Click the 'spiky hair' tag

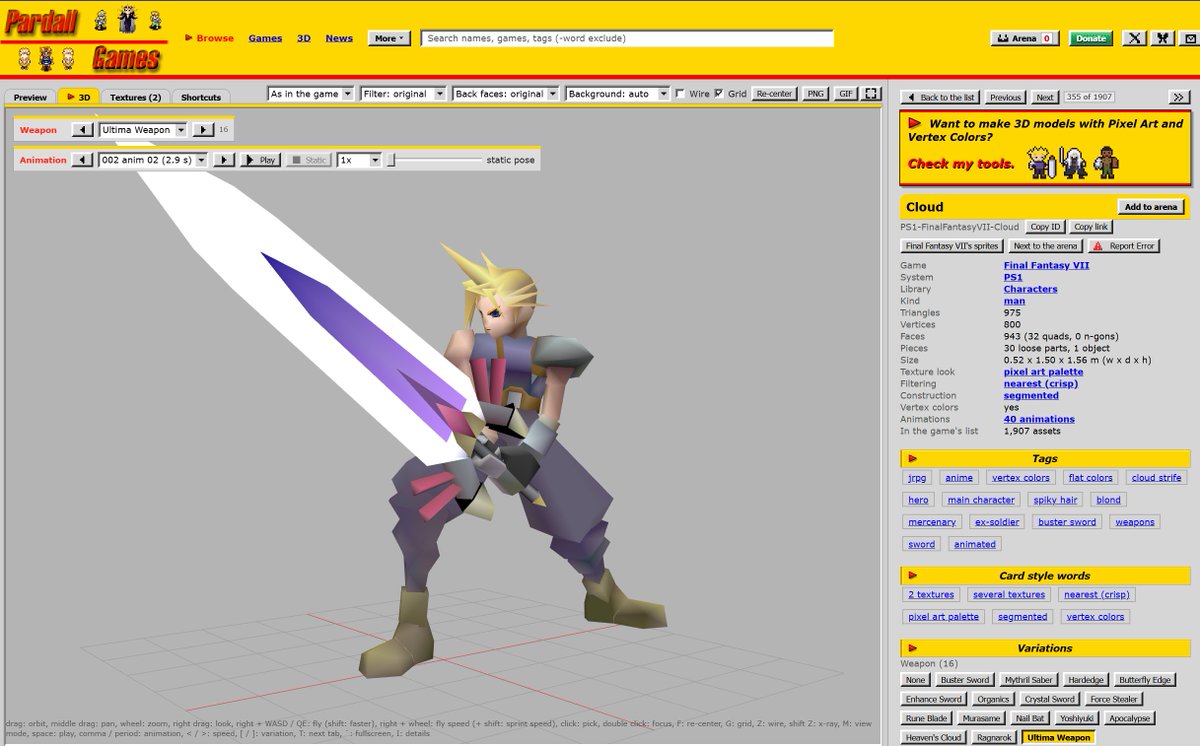[x=1055, y=500]
